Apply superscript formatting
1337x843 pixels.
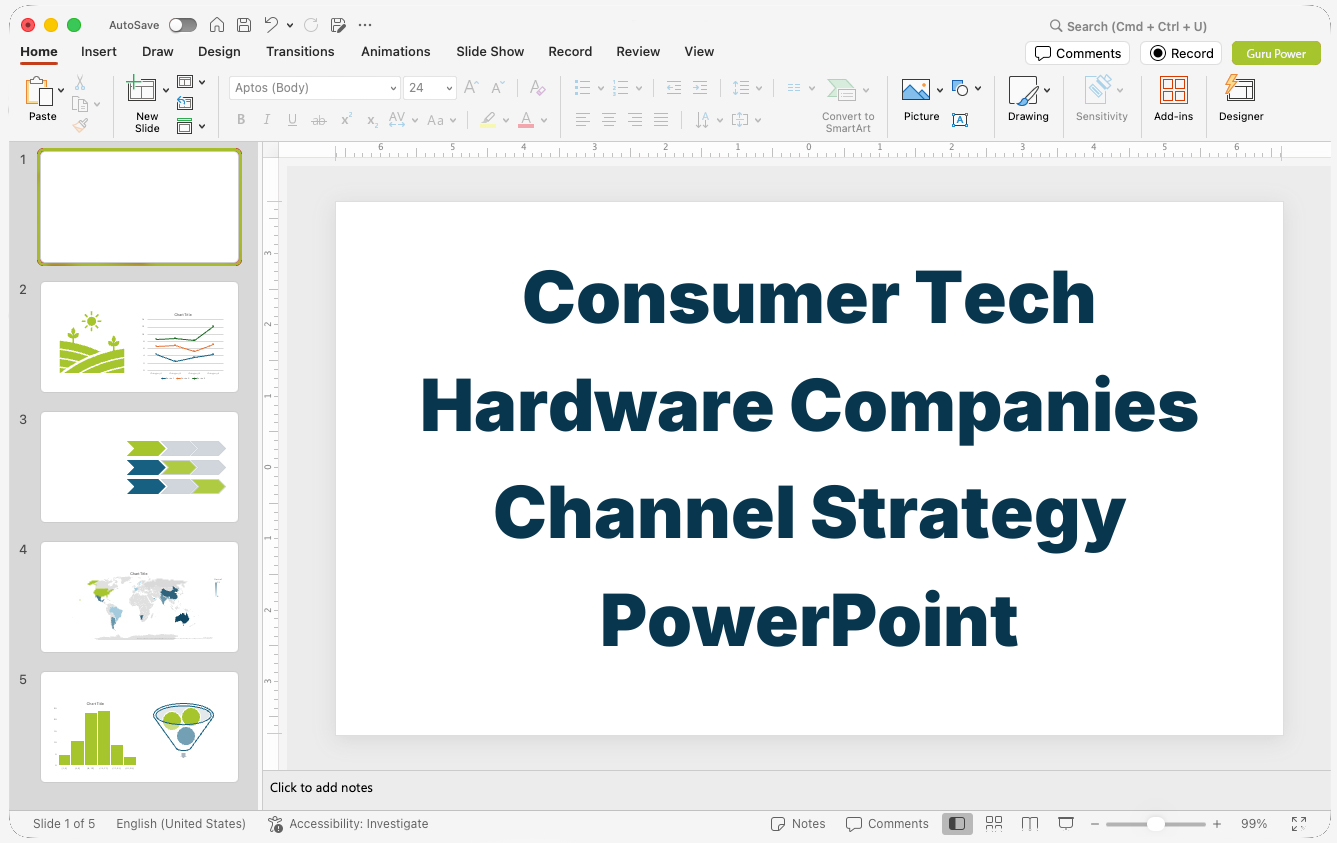pos(346,120)
